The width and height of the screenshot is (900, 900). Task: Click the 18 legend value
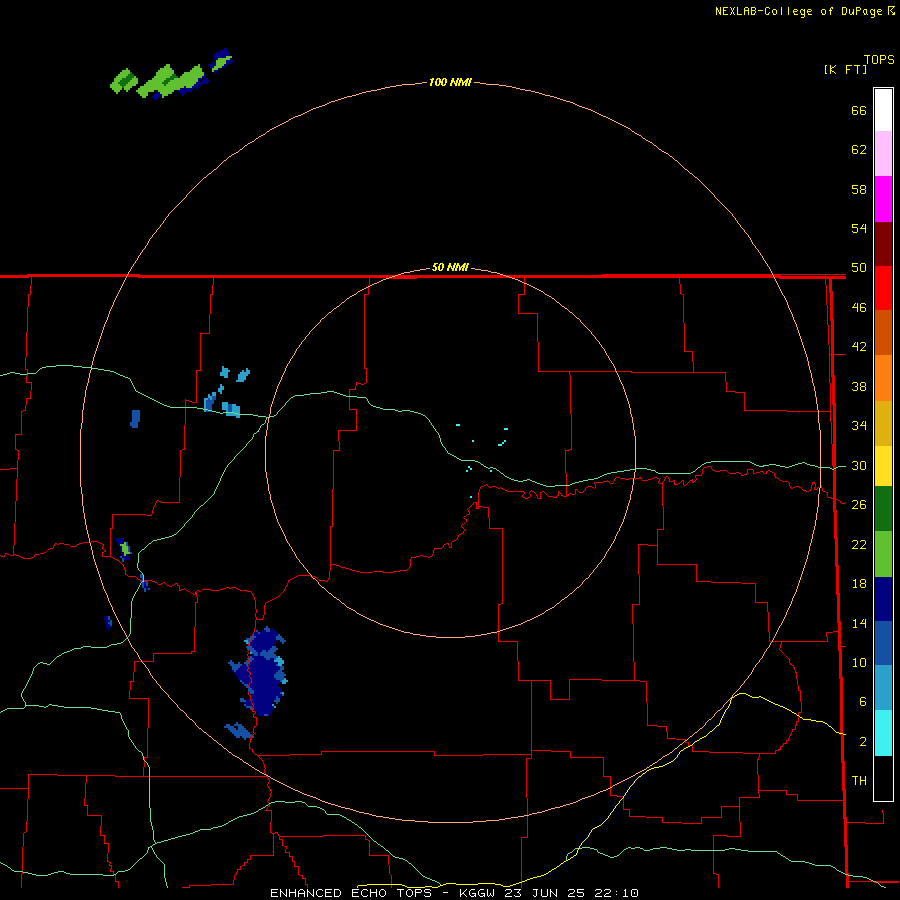[x=859, y=584]
